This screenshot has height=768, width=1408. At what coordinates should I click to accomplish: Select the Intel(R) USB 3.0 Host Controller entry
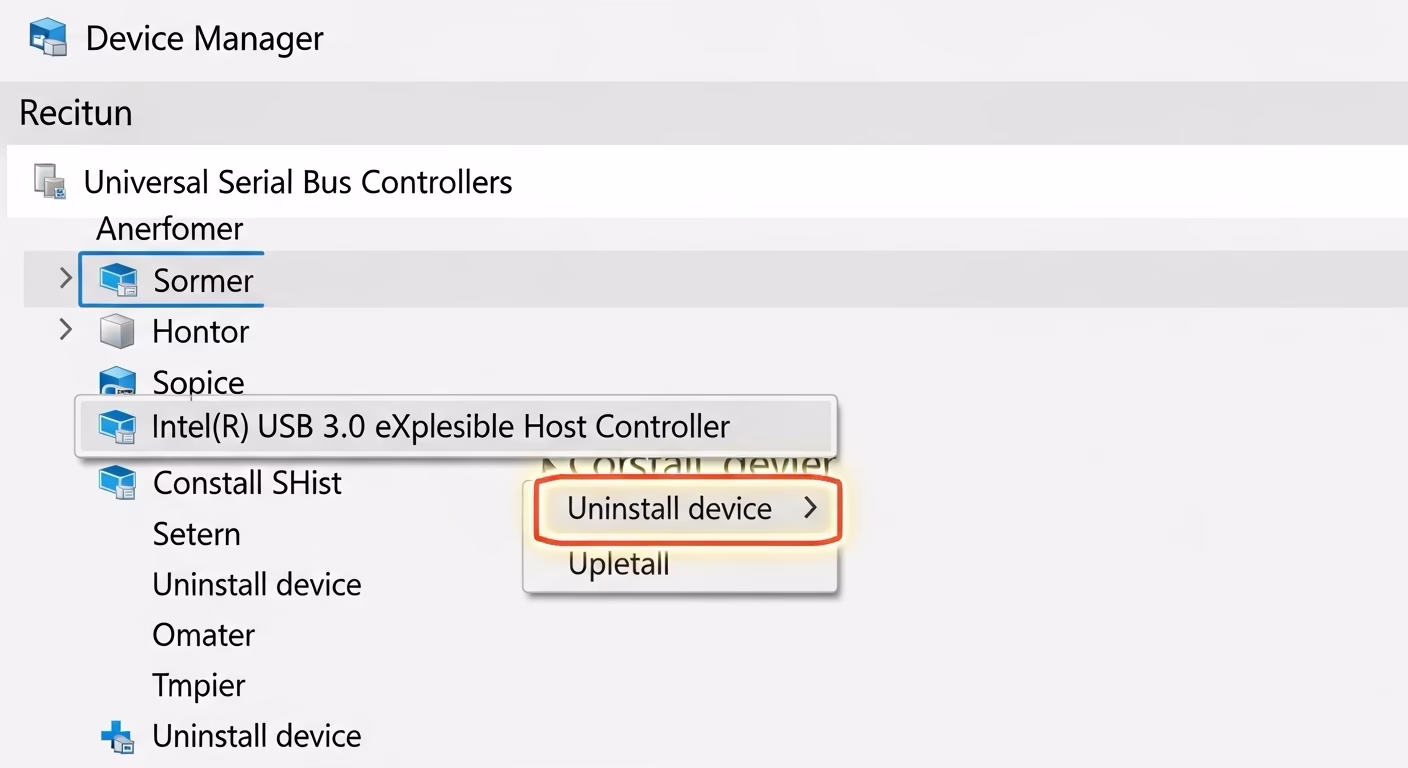click(x=440, y=427)
